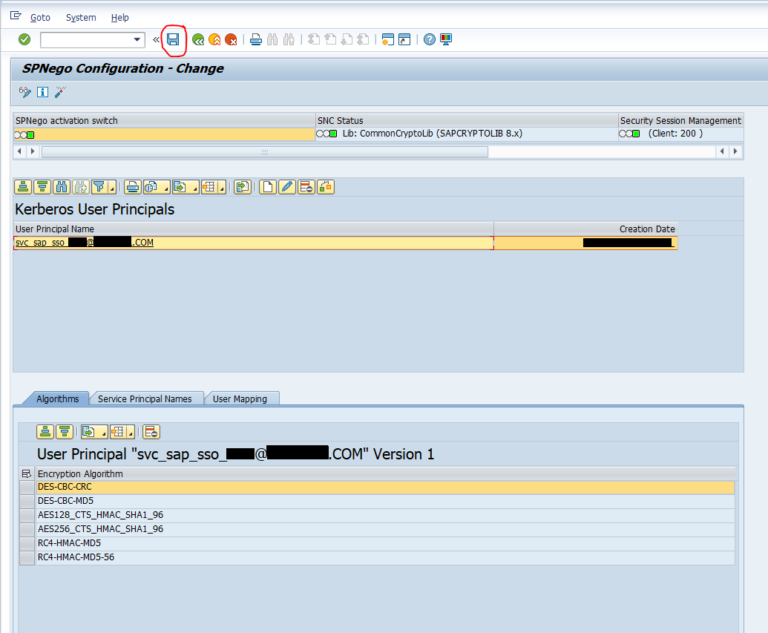The image size is (768, 633).
Task: Click the Creation Date column header
Action: [x=586, y=229]
